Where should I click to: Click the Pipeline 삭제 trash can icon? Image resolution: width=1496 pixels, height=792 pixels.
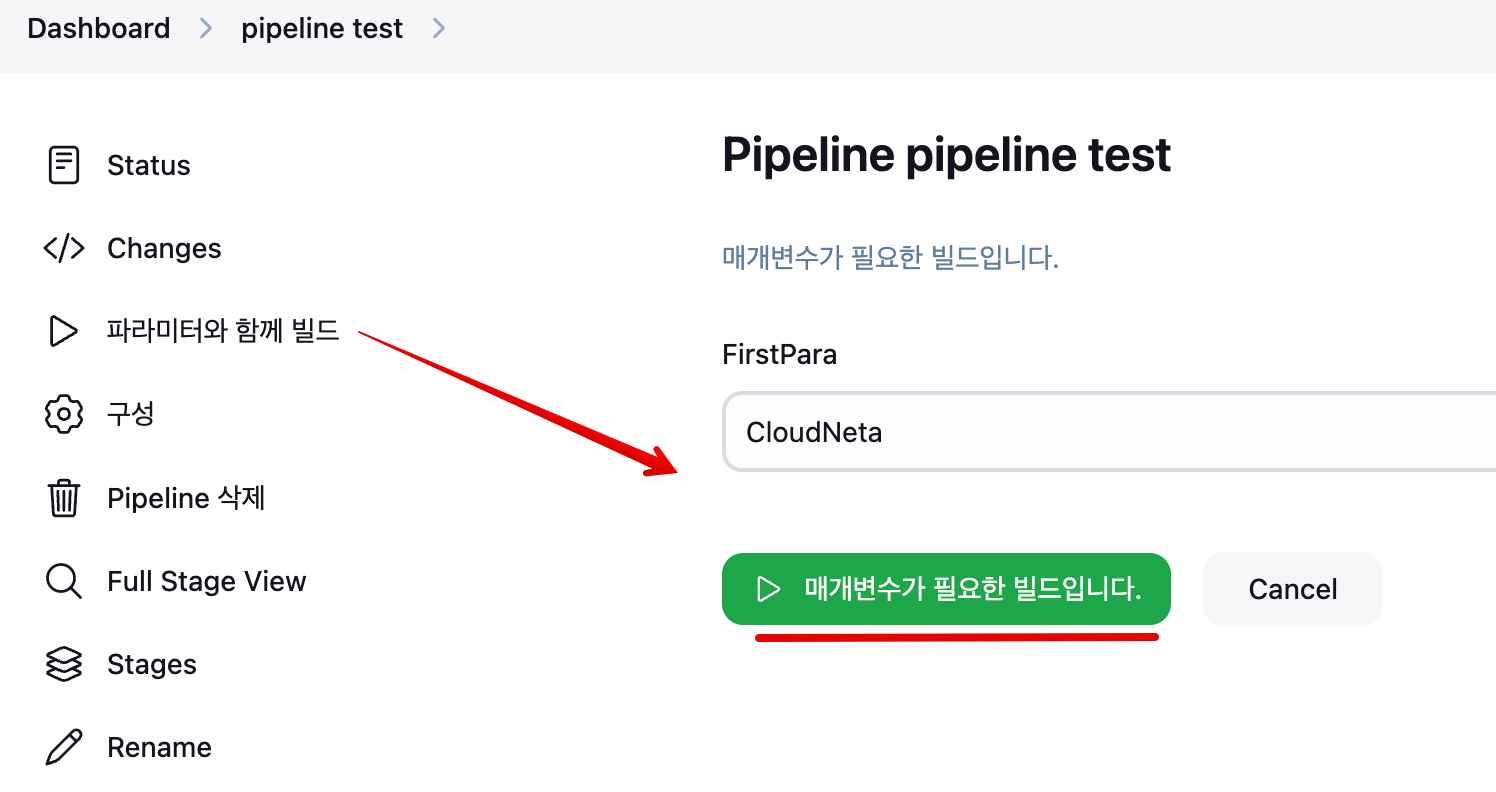pos(64,498)
